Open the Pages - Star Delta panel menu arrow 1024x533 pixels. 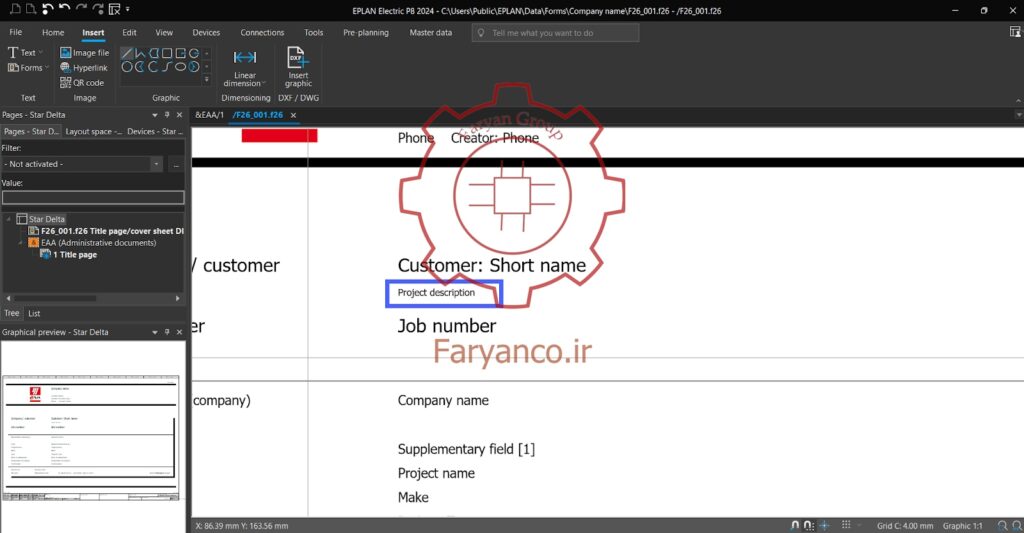click(x=155, y=115)
